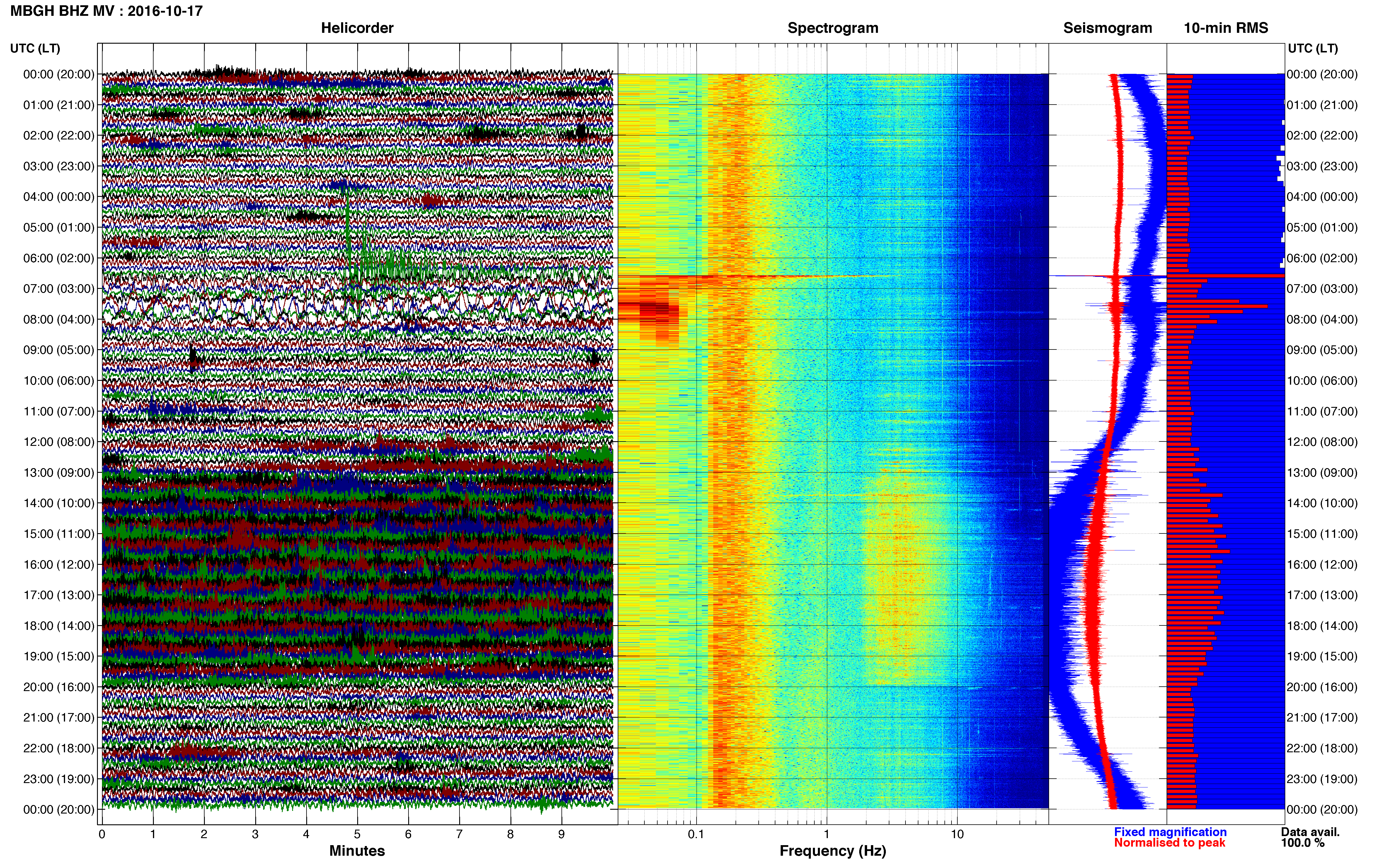
Task: Click the left 'UTC (LT)' axis label
Action: pos(35,48)
